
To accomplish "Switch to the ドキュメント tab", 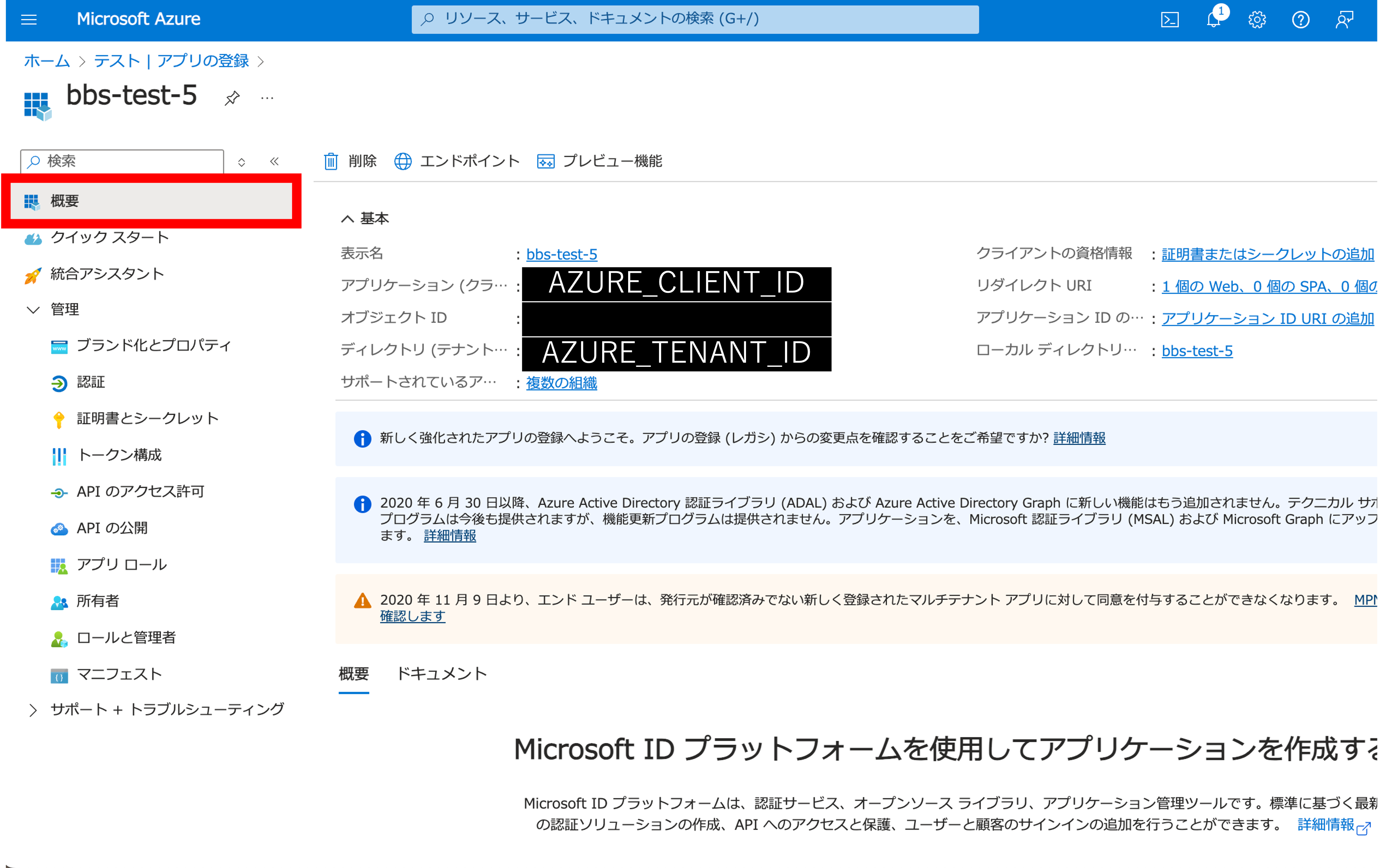I will tap(441, 674).
